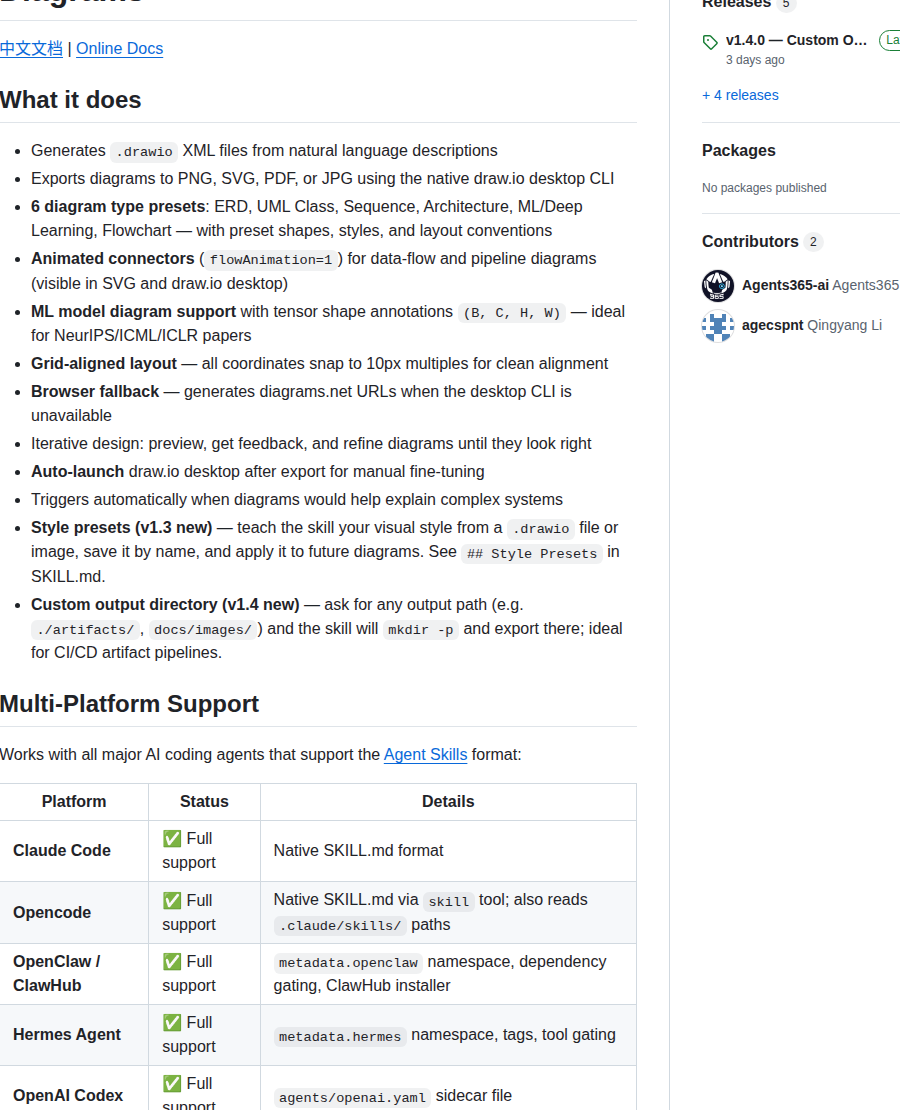The height and width of the screenshot is (1110, 900).
Task: Click the ## Style Presets code text
Action: 532,554
